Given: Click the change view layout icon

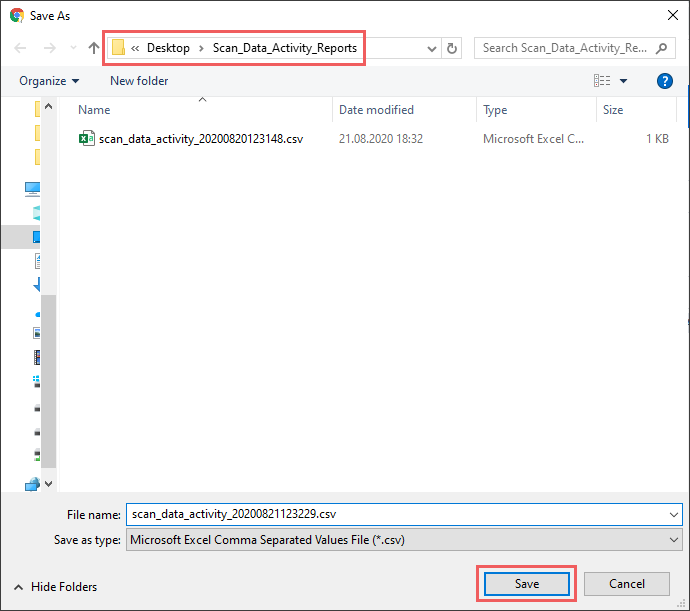Looking at the screenshot, I should coord(602,81).
